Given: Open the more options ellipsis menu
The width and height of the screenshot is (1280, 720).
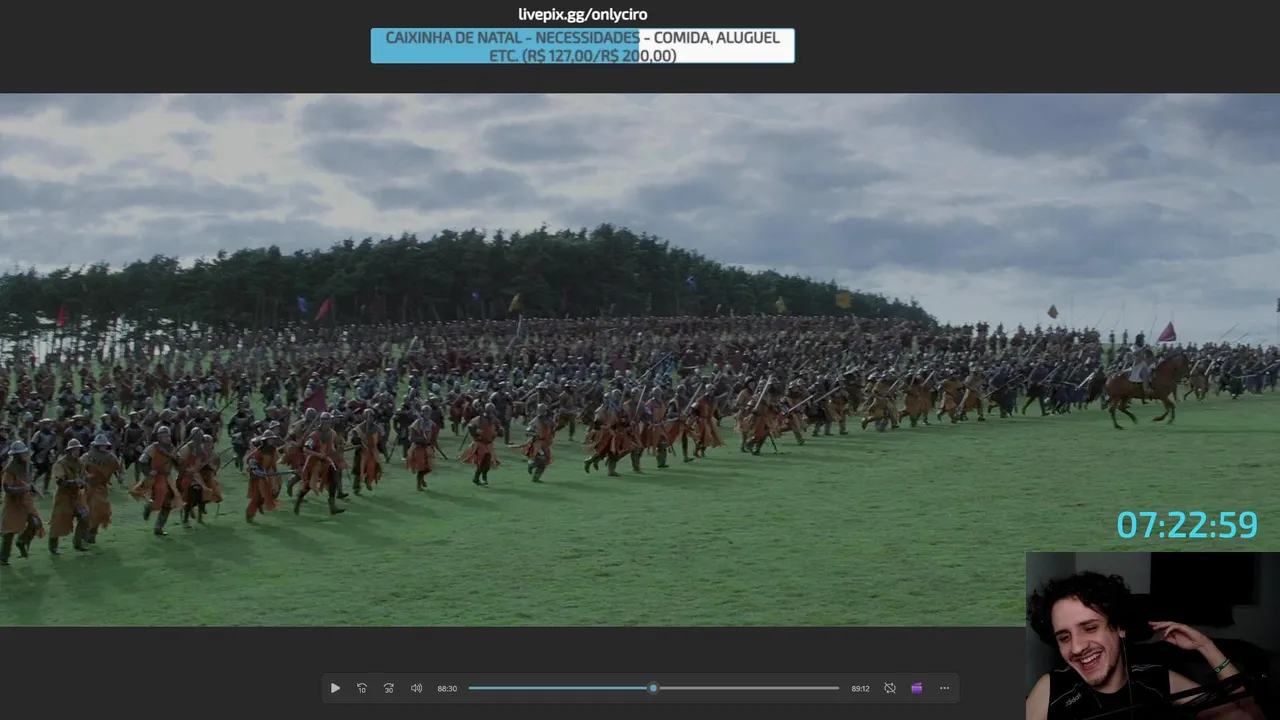Looking at the screenshot, I should [x=944, y=688].
